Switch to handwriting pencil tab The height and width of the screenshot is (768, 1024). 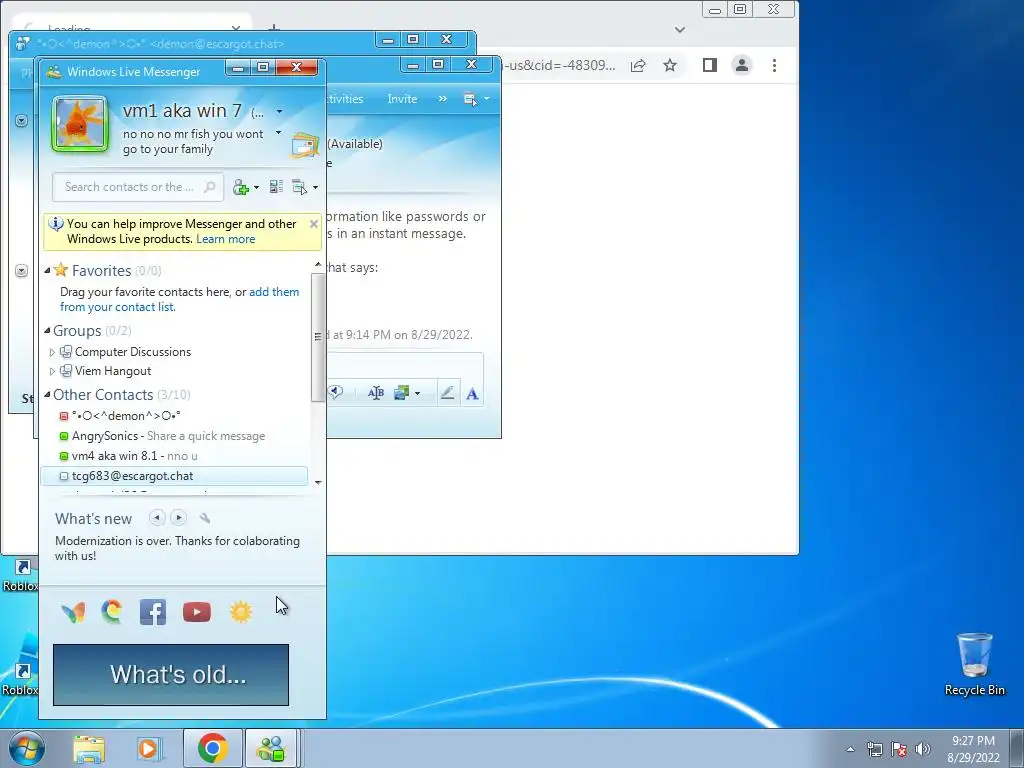(447, 393)
